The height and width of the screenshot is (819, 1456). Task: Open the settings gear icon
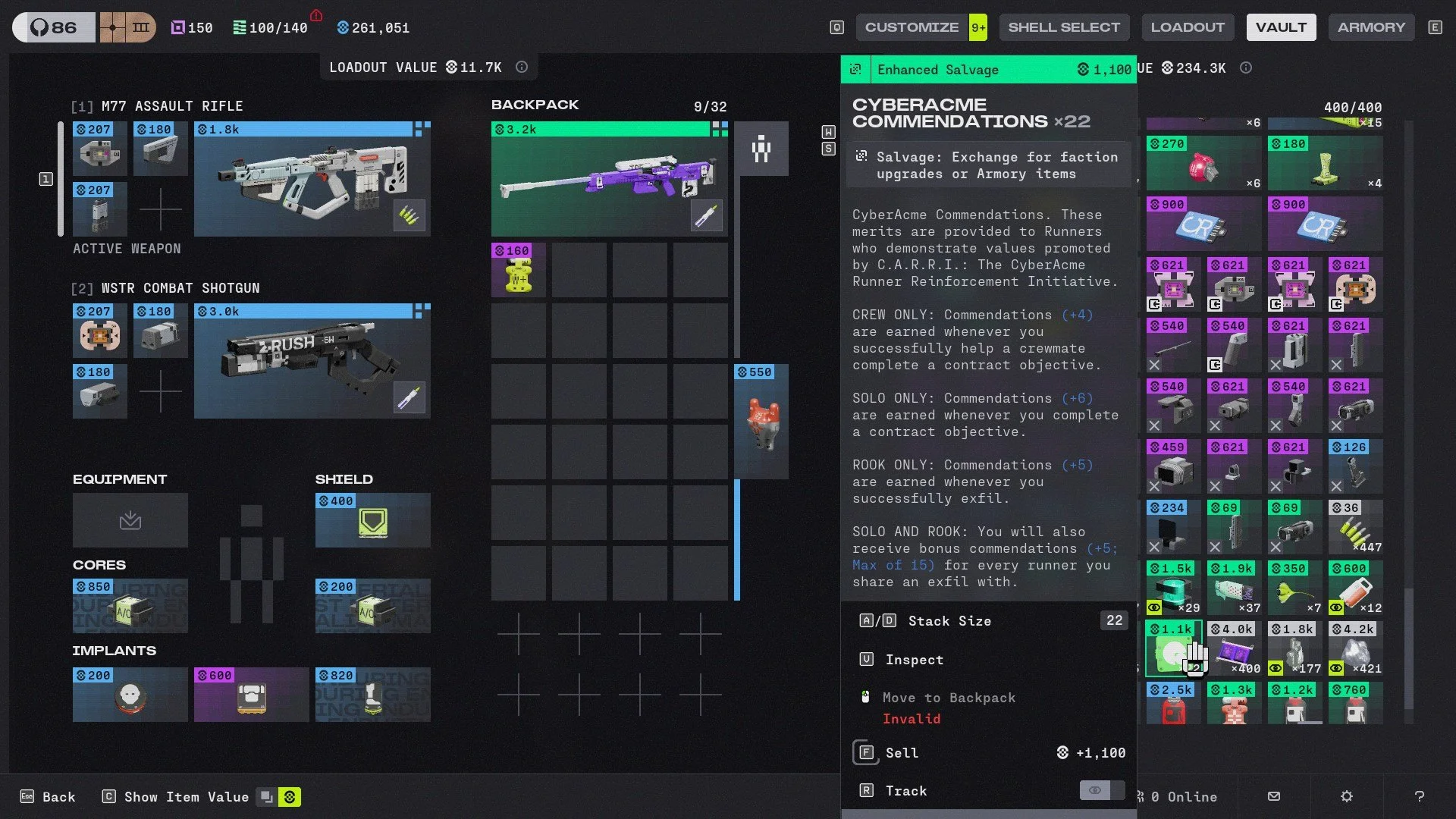tap(1346, 796)
